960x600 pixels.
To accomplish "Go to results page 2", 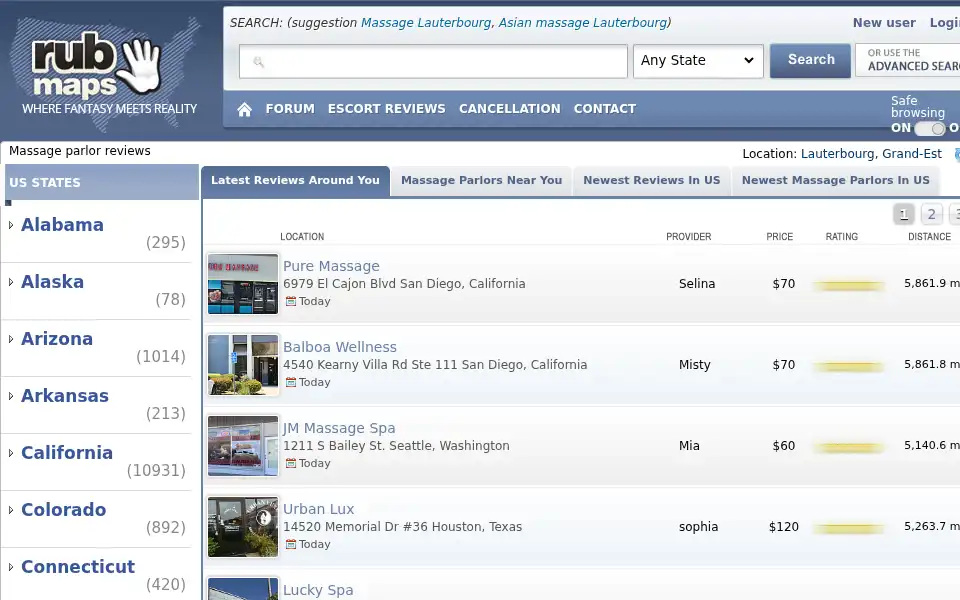I will pos(931,214).
